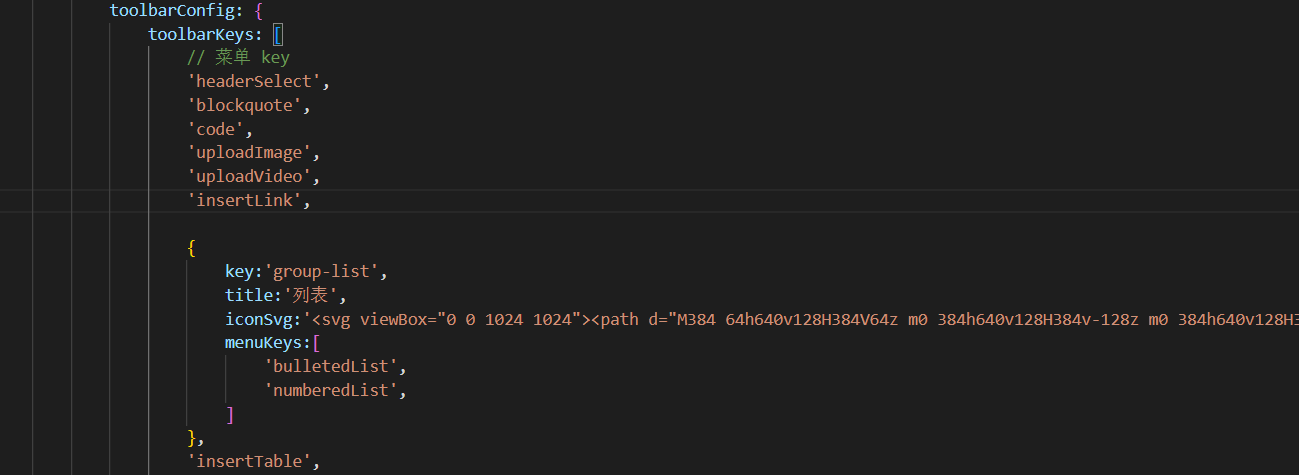Viewport: 1299px width, 475px height.
Task: Click the 'uploadVideo' string
Action: point(252,177)
